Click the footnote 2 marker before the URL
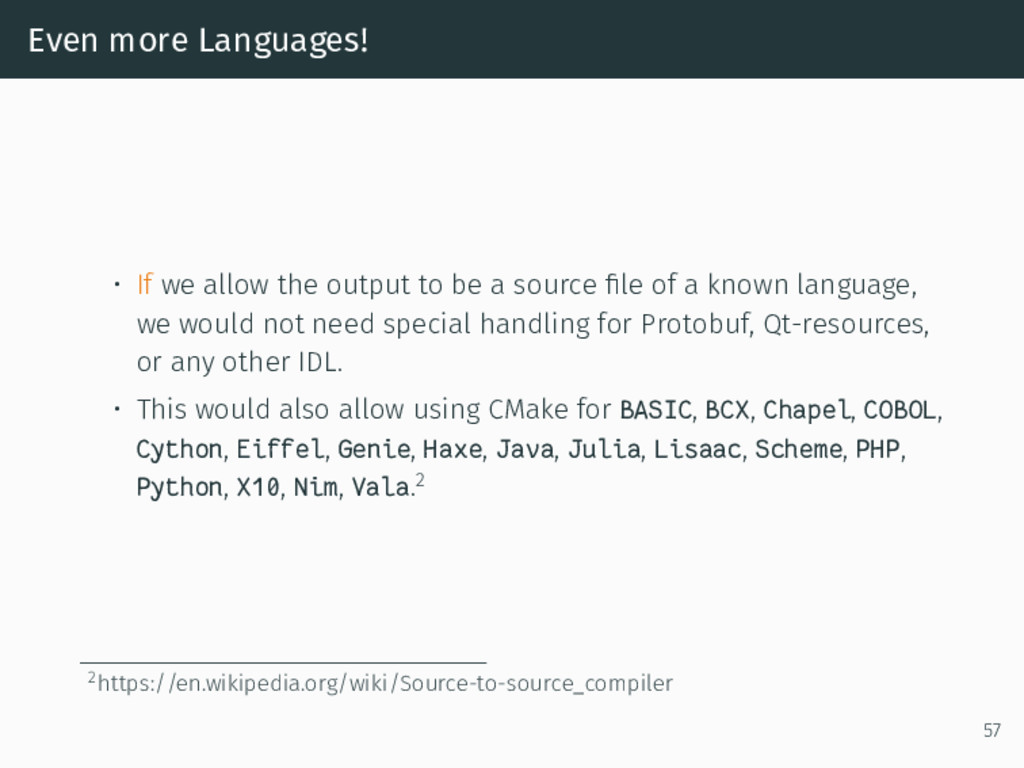 pos(91,677)
